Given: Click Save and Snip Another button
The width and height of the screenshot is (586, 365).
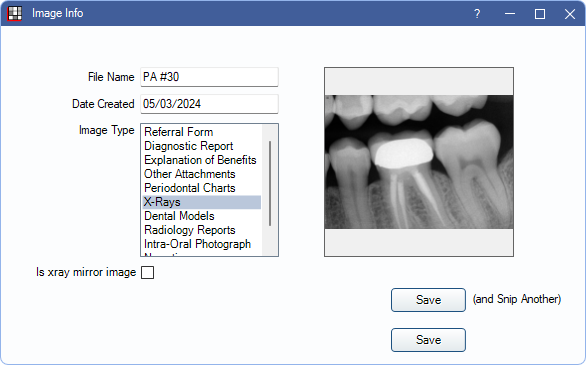Looking at the screenshot, I should pyautogui.click(x=428, y=300).
